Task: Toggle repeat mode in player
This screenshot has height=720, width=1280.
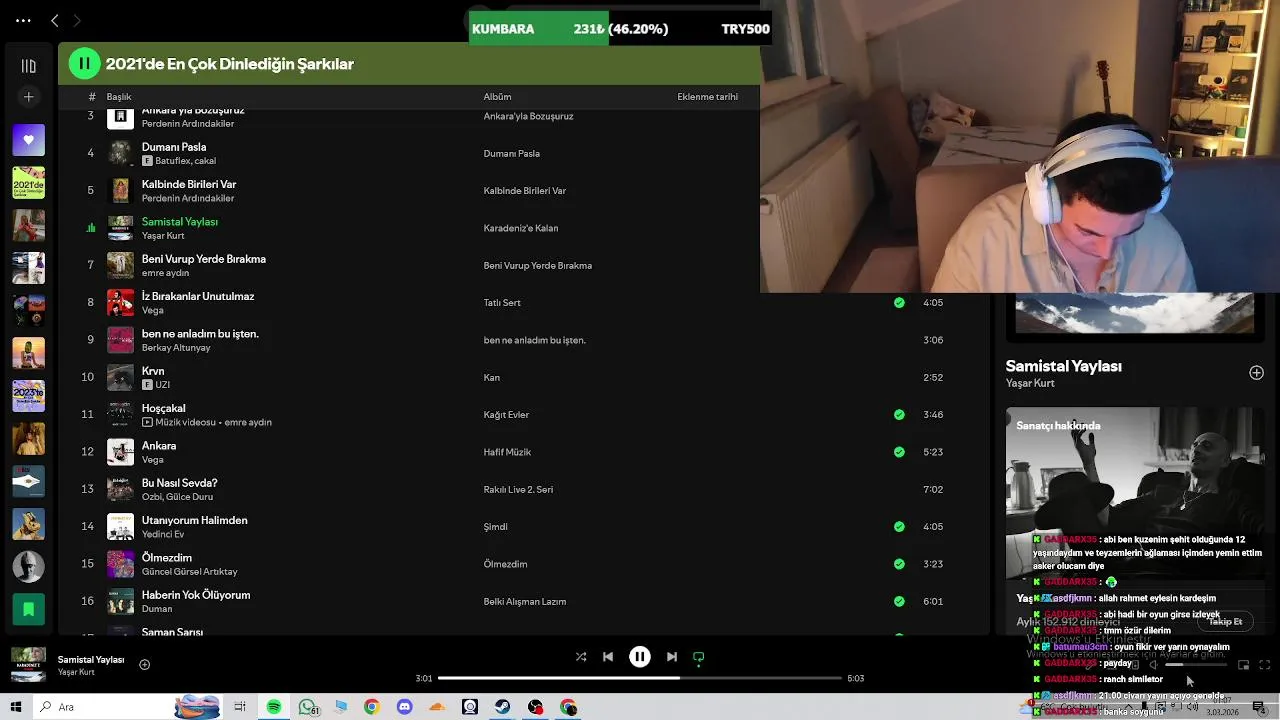Action: (699, 657)
